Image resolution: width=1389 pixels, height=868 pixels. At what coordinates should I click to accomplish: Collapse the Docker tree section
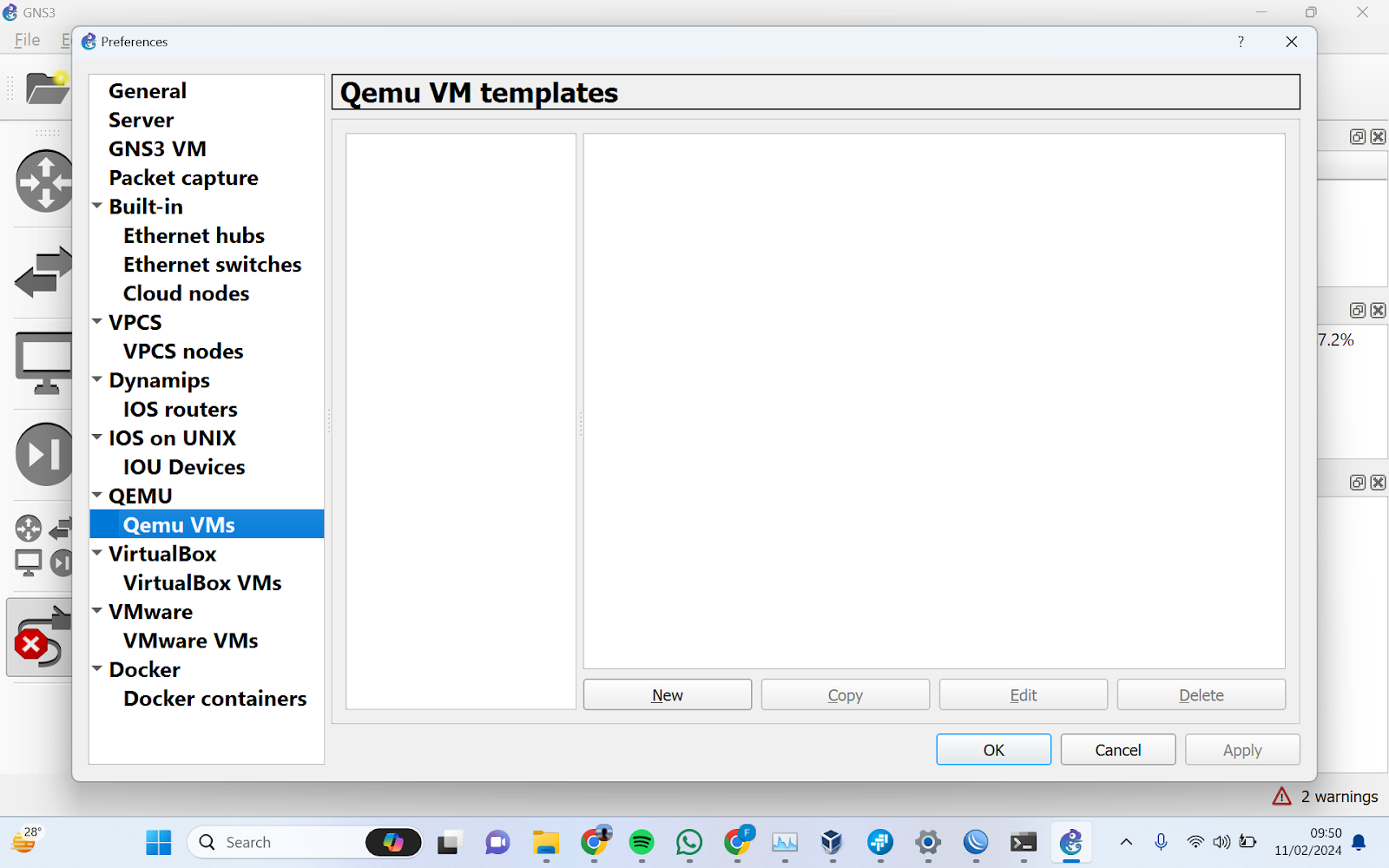coord(97,669)
